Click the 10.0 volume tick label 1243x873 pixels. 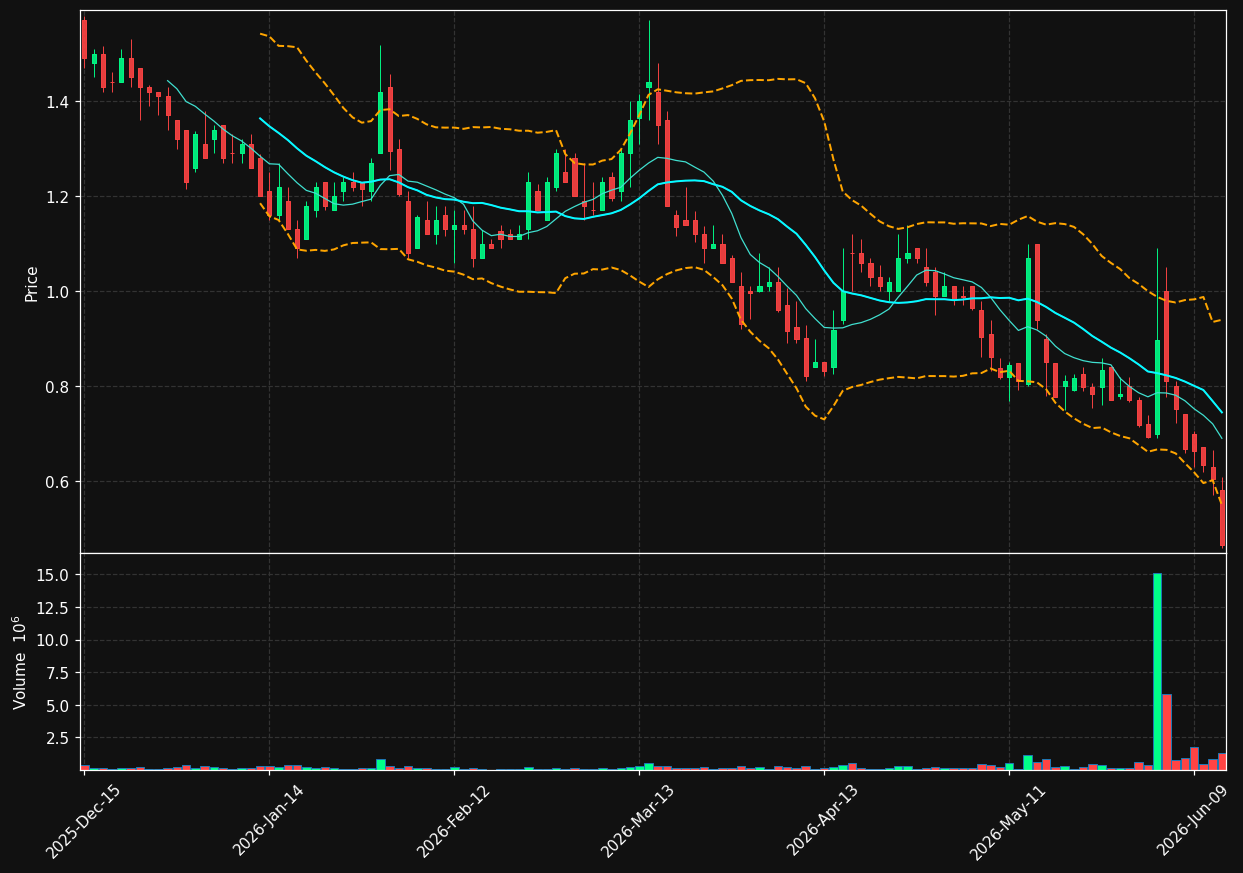pyautogui.click(x=55, y=640)
